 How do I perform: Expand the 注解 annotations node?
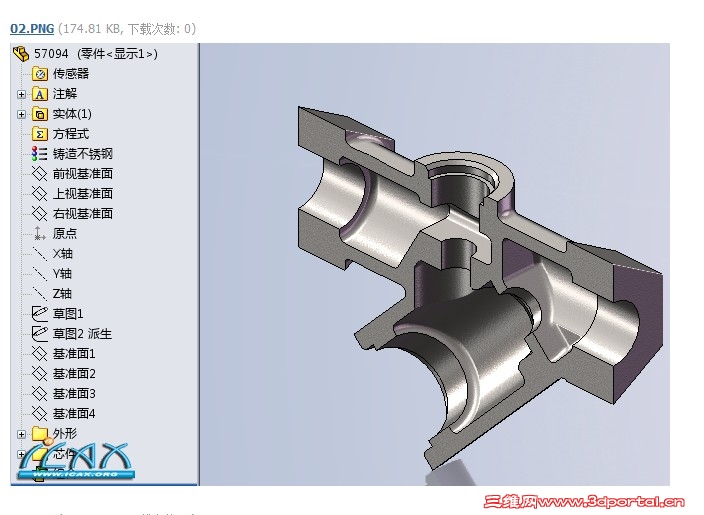pos(21,94)
